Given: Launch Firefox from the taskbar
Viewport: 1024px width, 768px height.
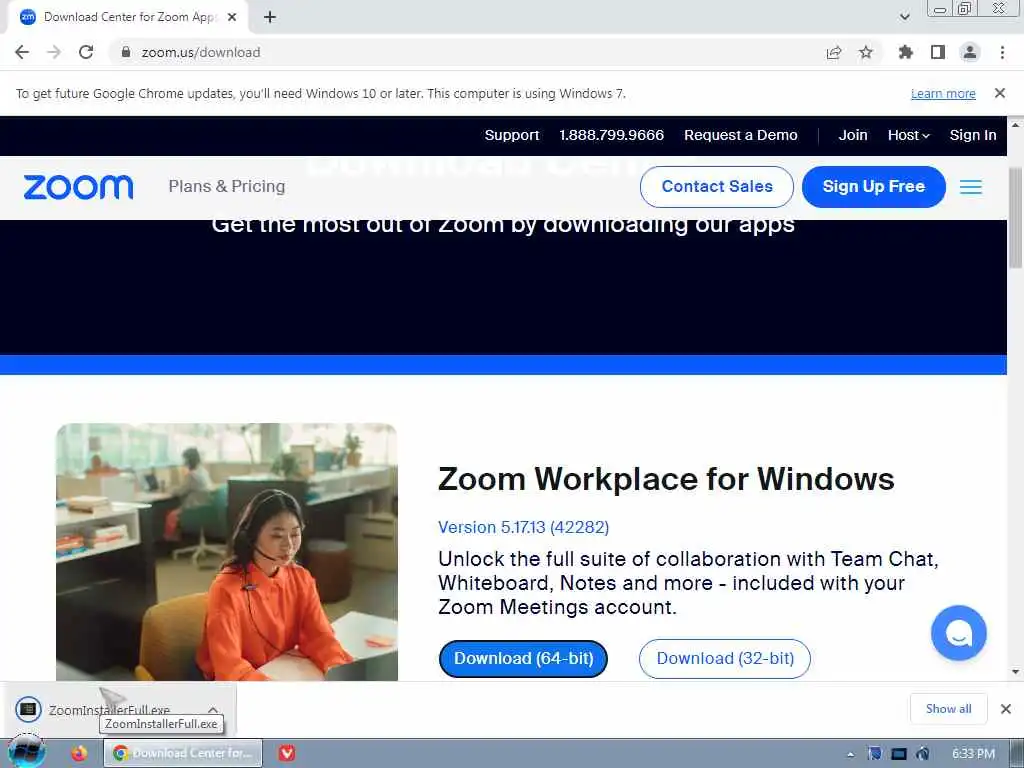Looking at the screenshot, I should click(79, 753).
